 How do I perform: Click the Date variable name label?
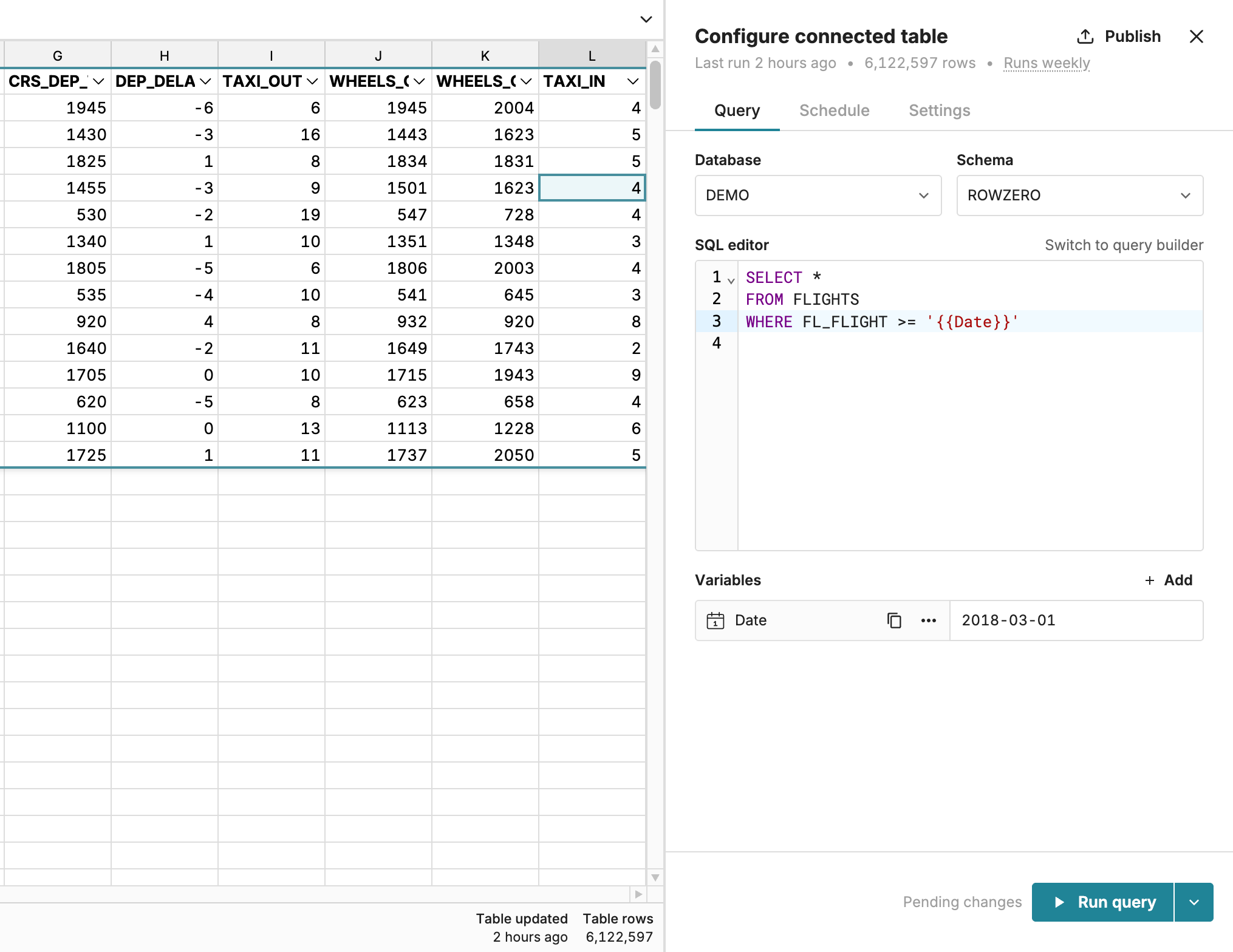point(751,620)
